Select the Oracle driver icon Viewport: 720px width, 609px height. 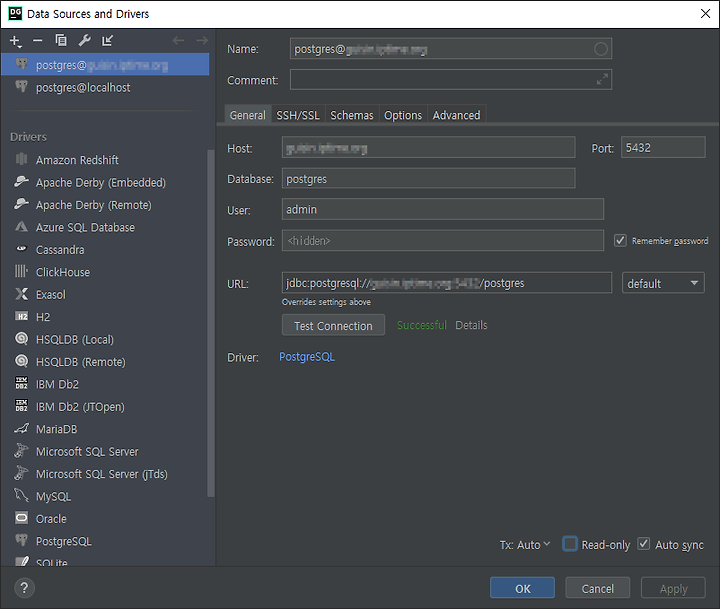(21, 518)
